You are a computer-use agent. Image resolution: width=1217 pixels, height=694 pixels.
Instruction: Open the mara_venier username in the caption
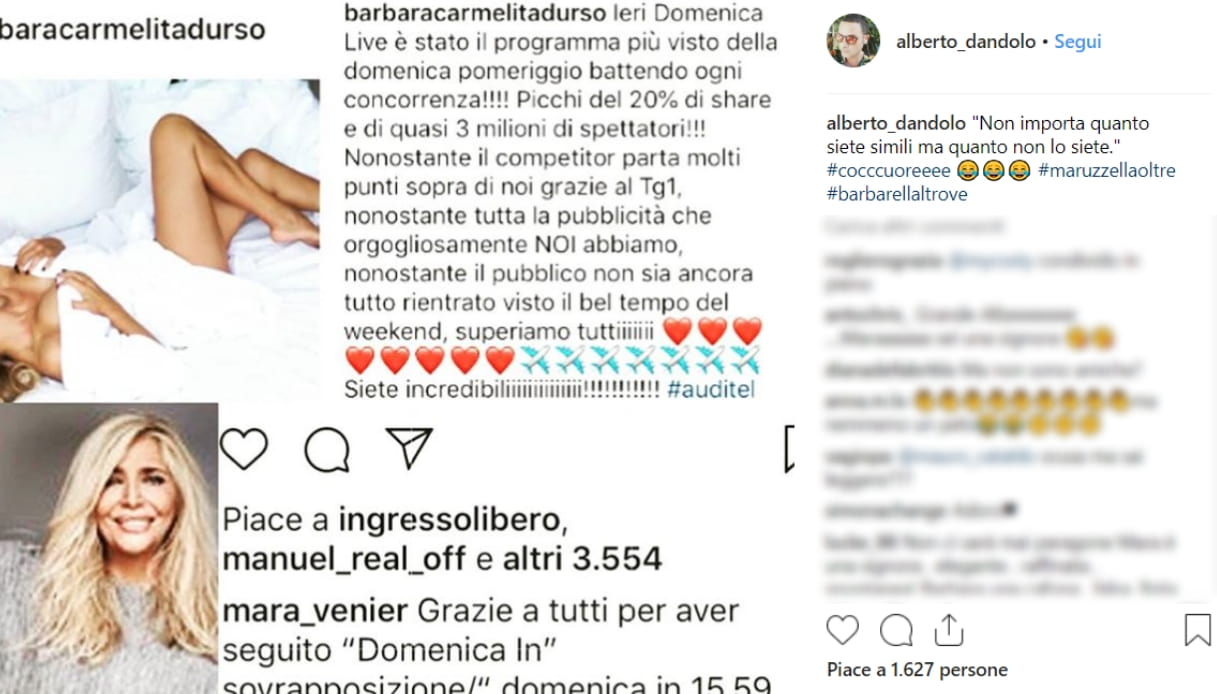click(314, 611)
